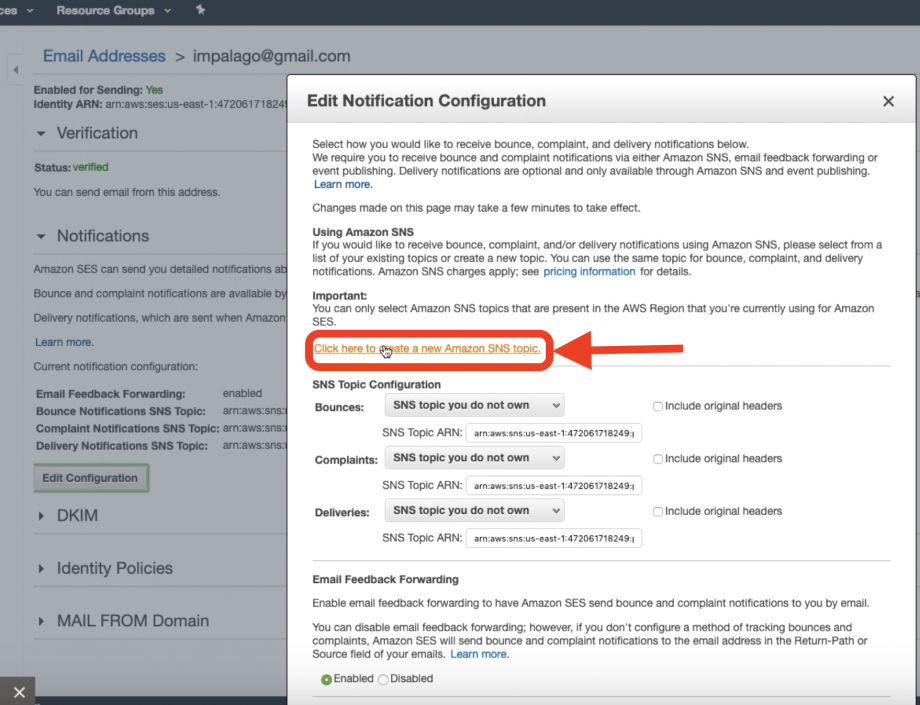Close the Edit Notification Configuration dialog
Image resolution: width=920 pixels, height=705 pixels.
888,101
